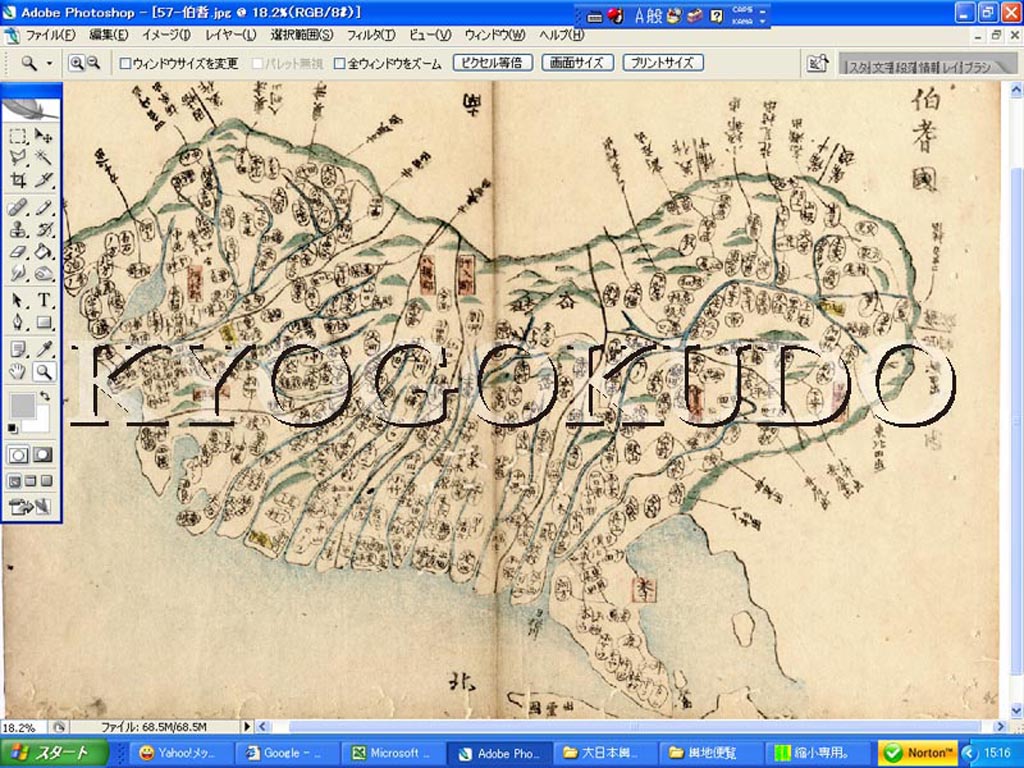Choose the Pencil/Brush tool
The height and width of the screenshot is (768, 1024).
44,208
